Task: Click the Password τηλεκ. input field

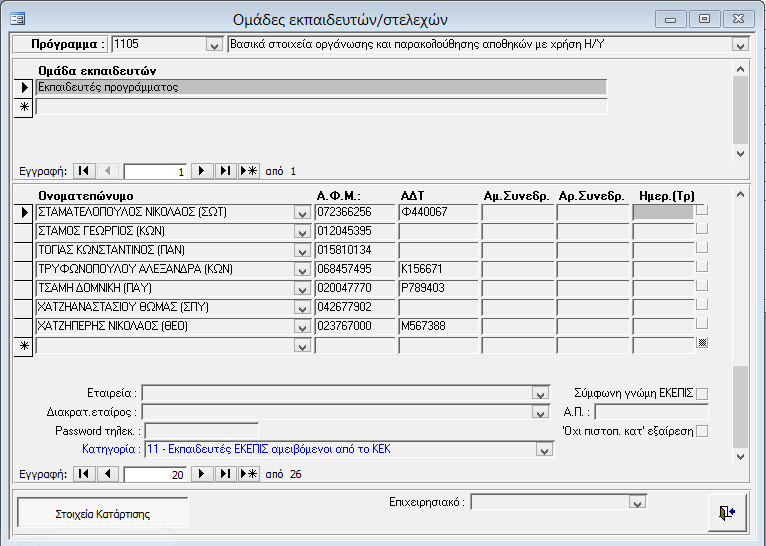Action: click(201, 431)
